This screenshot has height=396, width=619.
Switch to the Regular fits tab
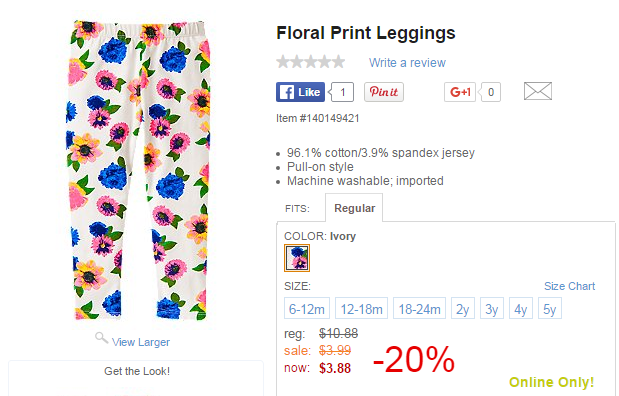[354, 208]
